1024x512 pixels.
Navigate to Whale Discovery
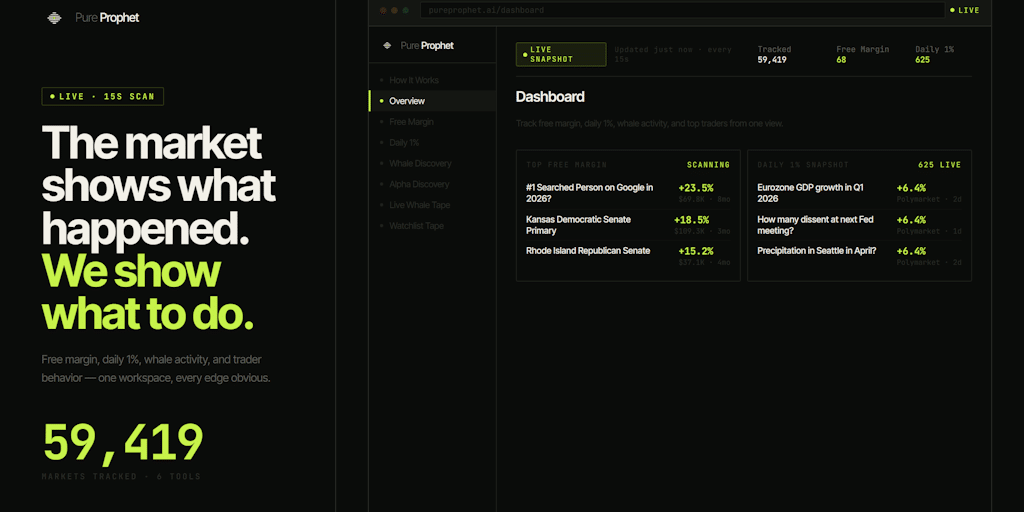[x=420, y=164]
